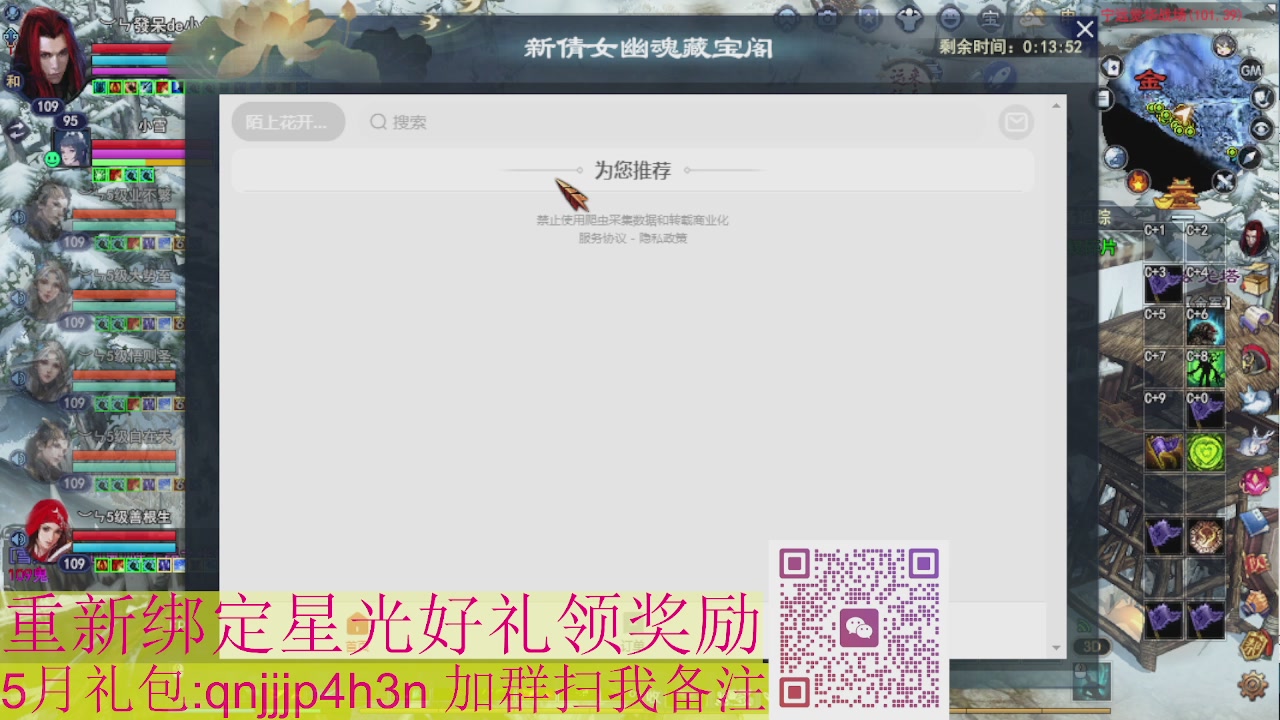Click the white fox icon in right sidebar
Viewport: 1280px width, 720px height.
tap(1255, 400)
